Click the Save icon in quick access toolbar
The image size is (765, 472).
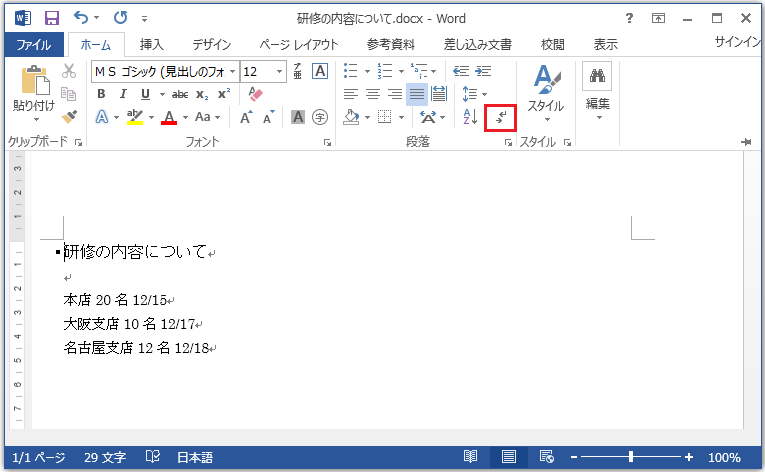pyautogui.click(x=51, y=18)
